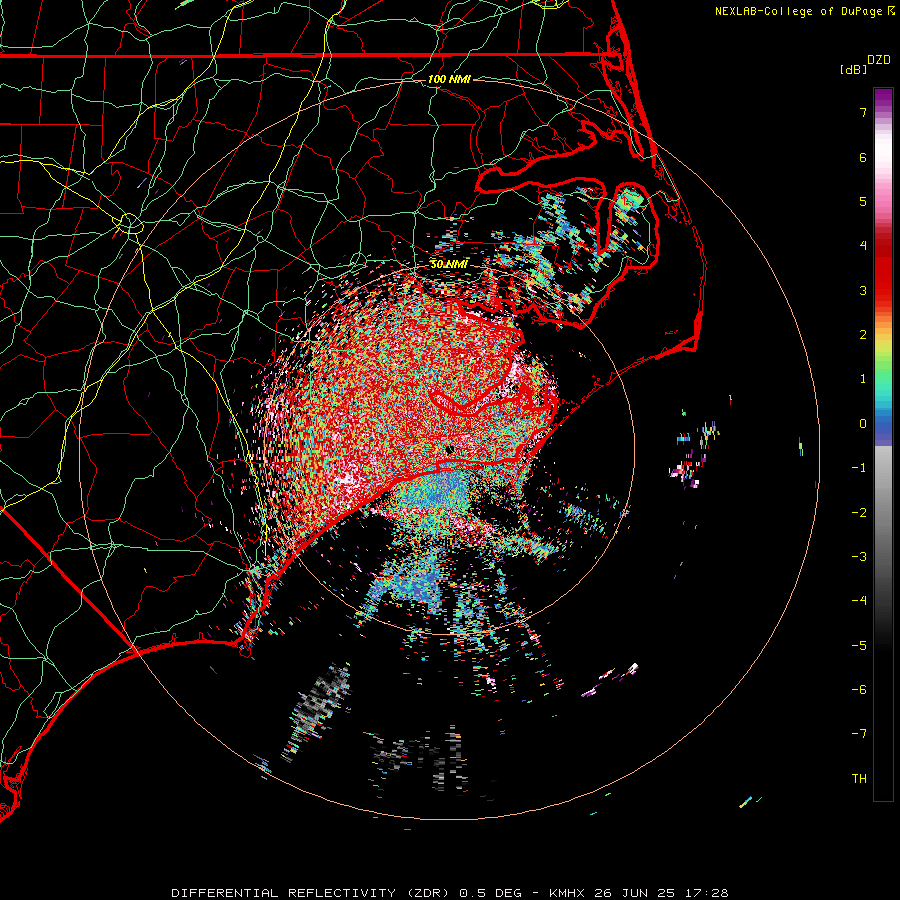This screenshot has height=900, width=900.
Task: Click the "TH" label on the color scale
Action: (x=859, y=779)
